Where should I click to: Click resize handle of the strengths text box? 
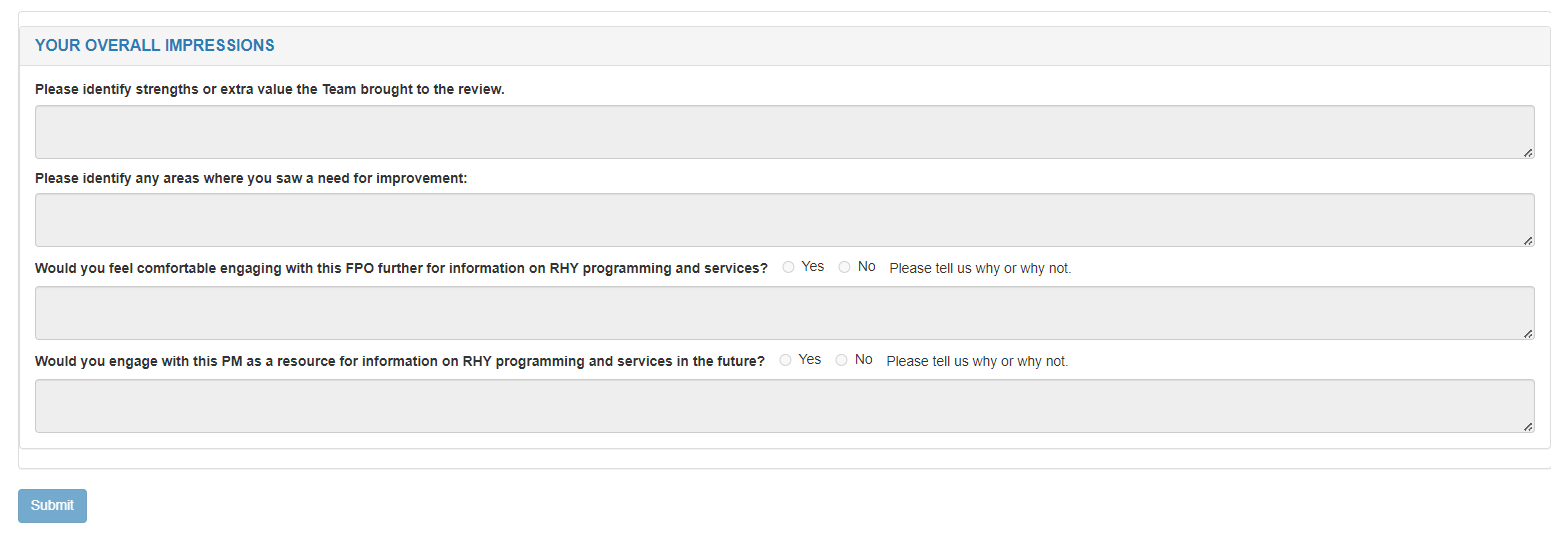click(1528, 152)
